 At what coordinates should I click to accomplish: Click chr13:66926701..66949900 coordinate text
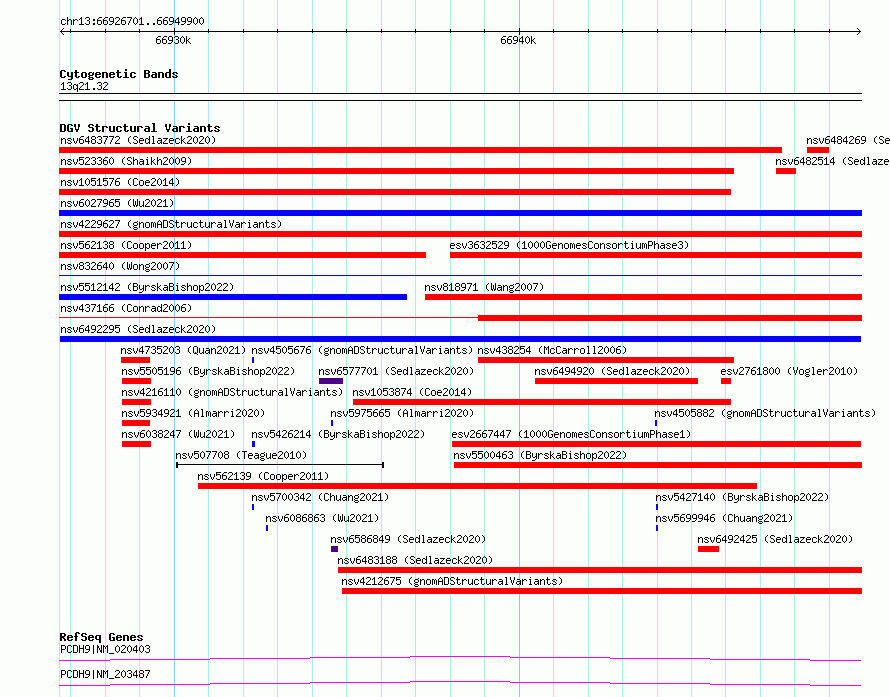tap(132, 21)
